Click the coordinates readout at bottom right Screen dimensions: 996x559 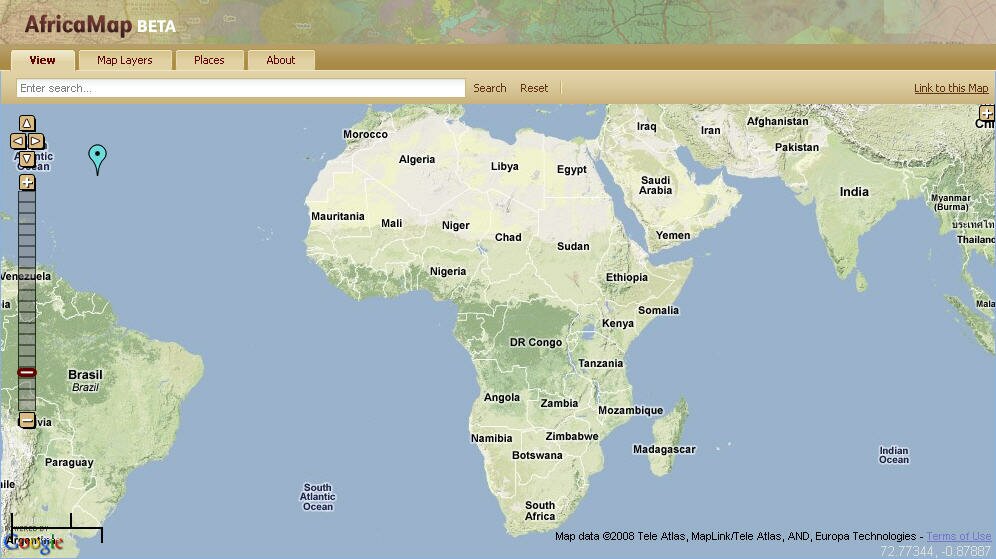[x=935, y=551]
